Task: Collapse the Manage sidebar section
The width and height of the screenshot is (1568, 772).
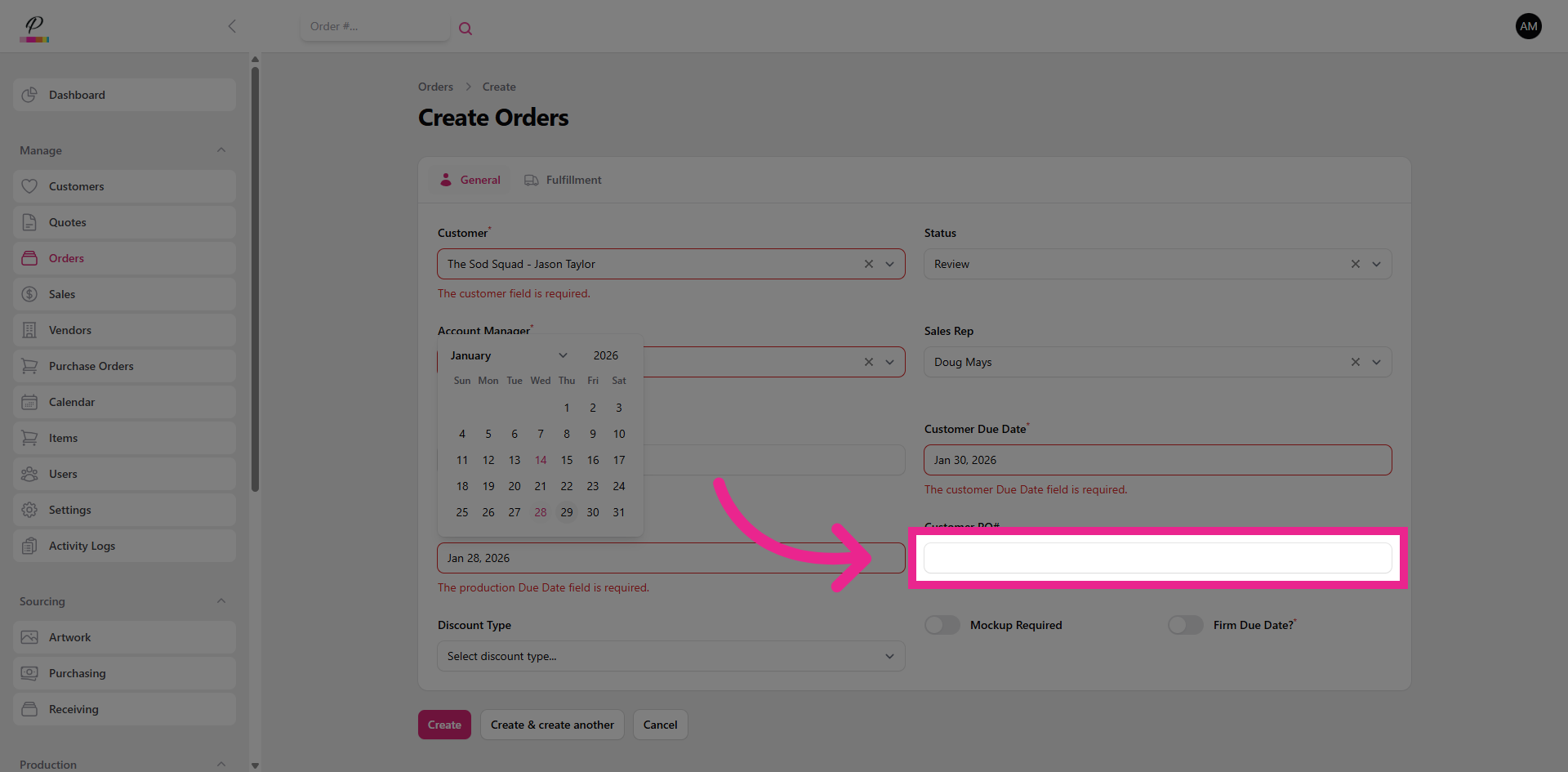Action: 221,150
